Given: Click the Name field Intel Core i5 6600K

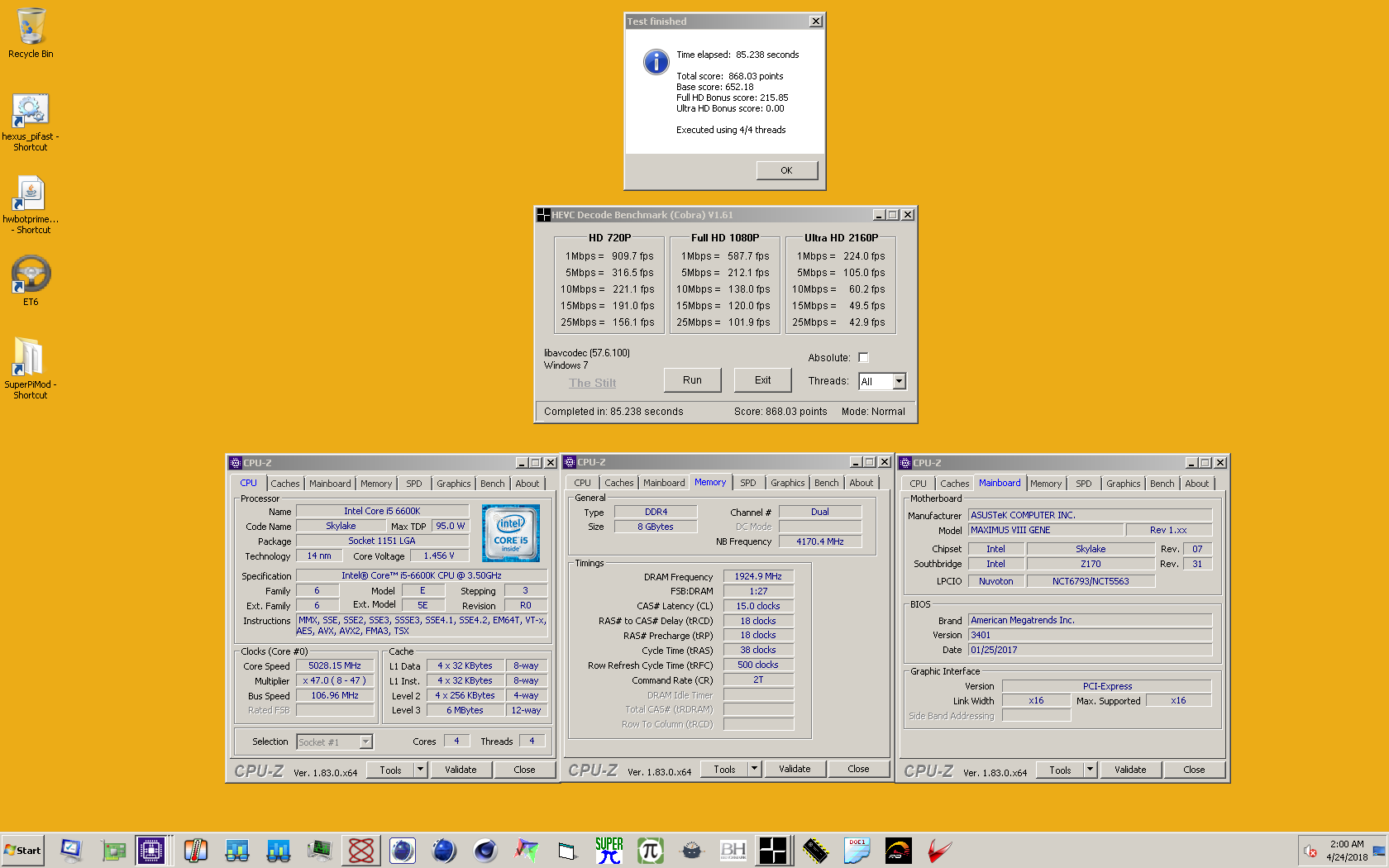Looking at the screenshot, I should tap(382, 511).
